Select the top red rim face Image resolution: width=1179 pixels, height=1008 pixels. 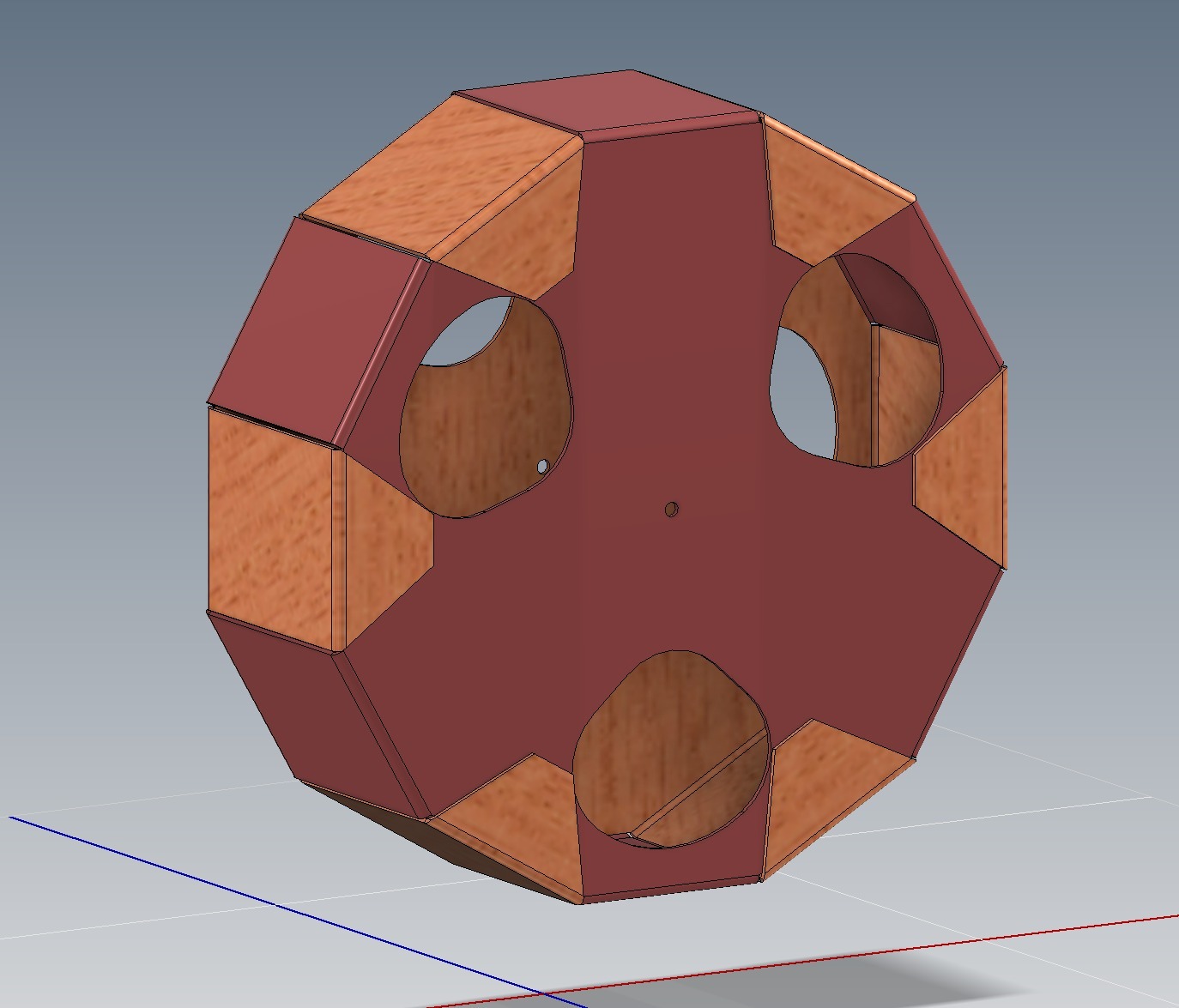[605, 103]
